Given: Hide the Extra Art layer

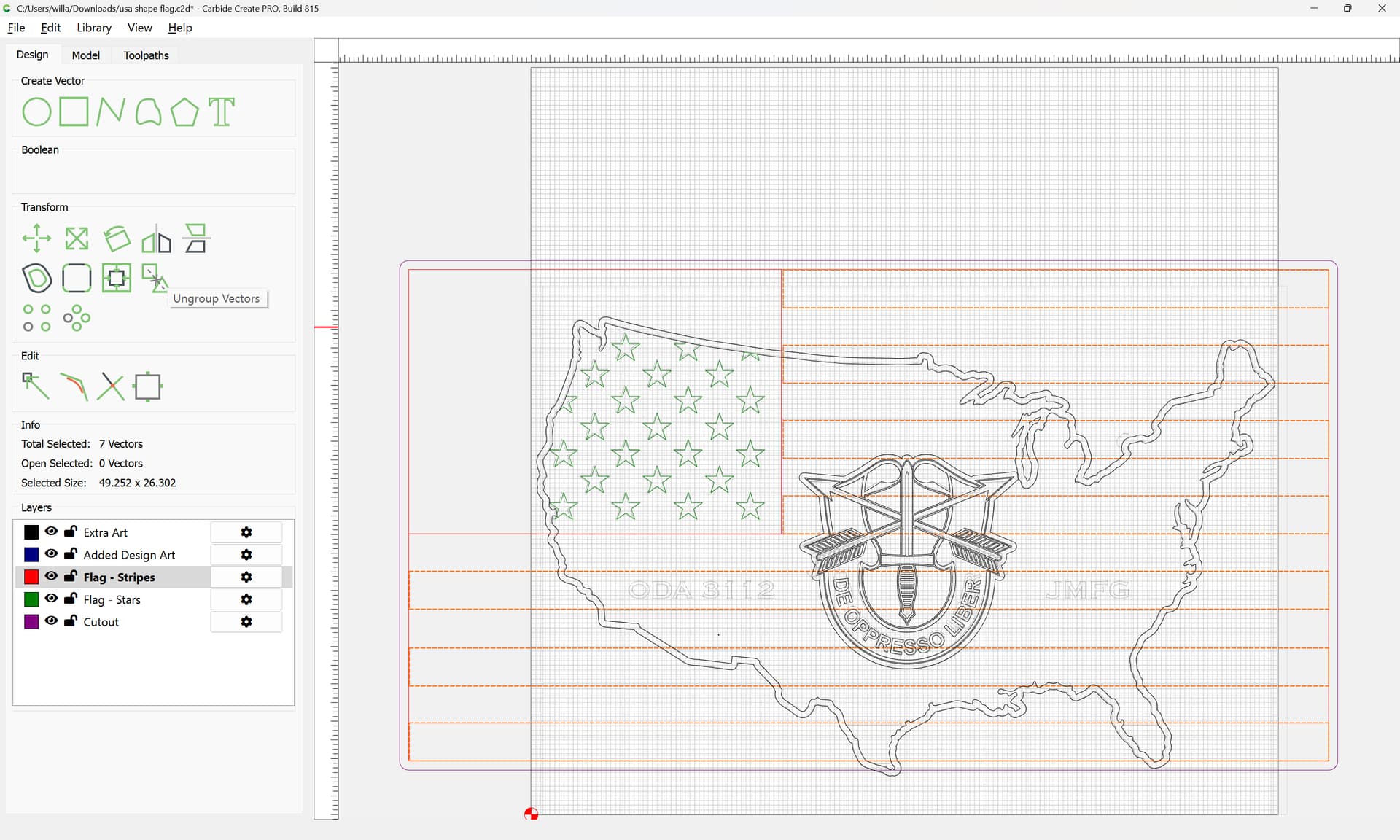Looking at the screenshot, I should [x=51, y=532].
